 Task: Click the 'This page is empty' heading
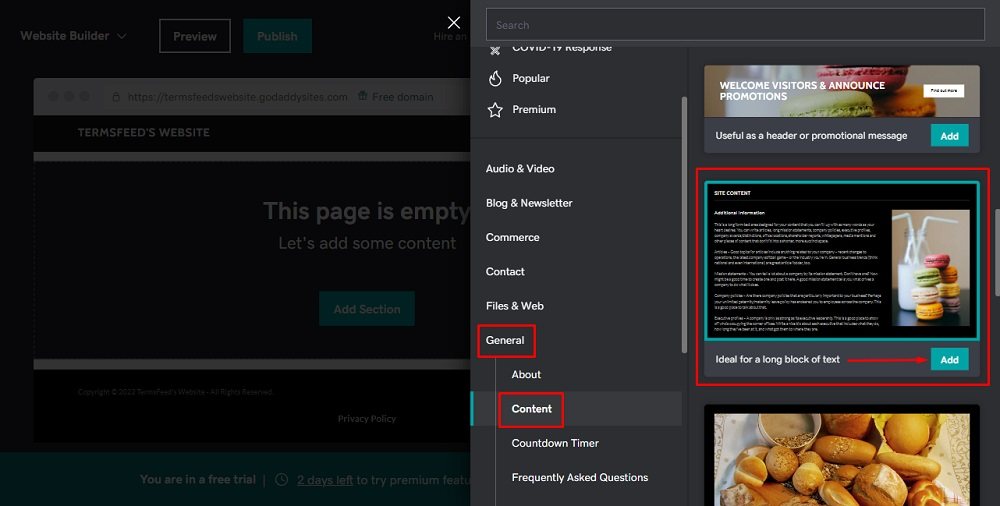(x=367, y=211)
